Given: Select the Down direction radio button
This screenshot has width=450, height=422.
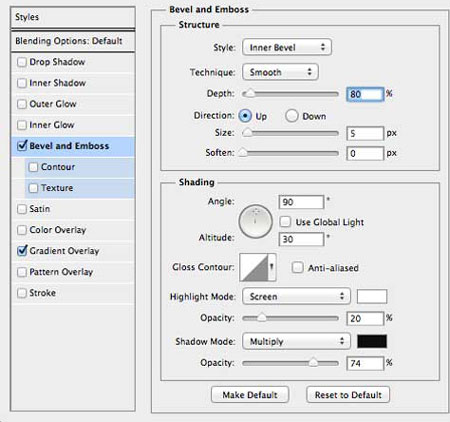Looking at the screenshot, I should (x=292, y=116).
